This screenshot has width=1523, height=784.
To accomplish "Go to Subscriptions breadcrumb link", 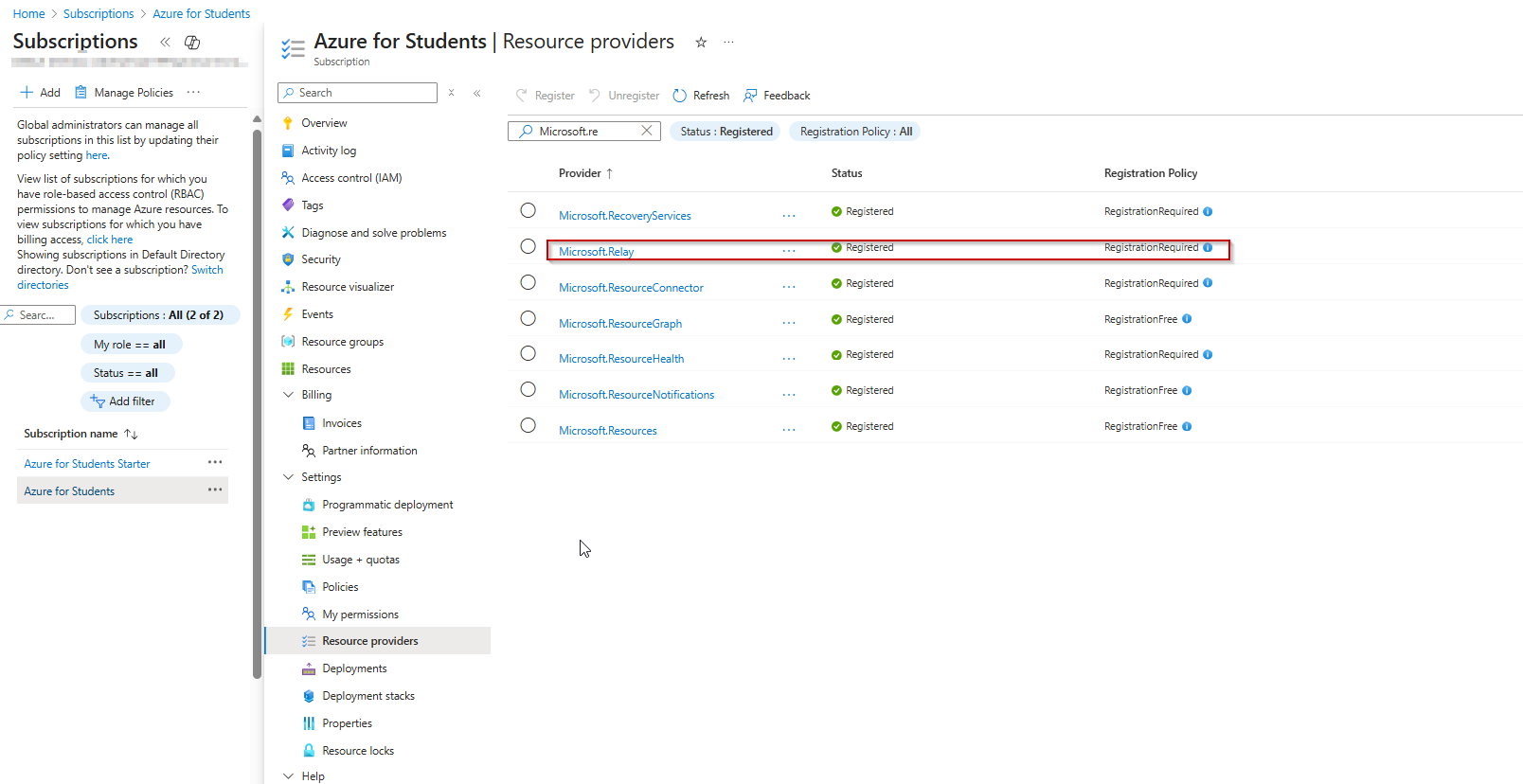I will tap(99, 13).
